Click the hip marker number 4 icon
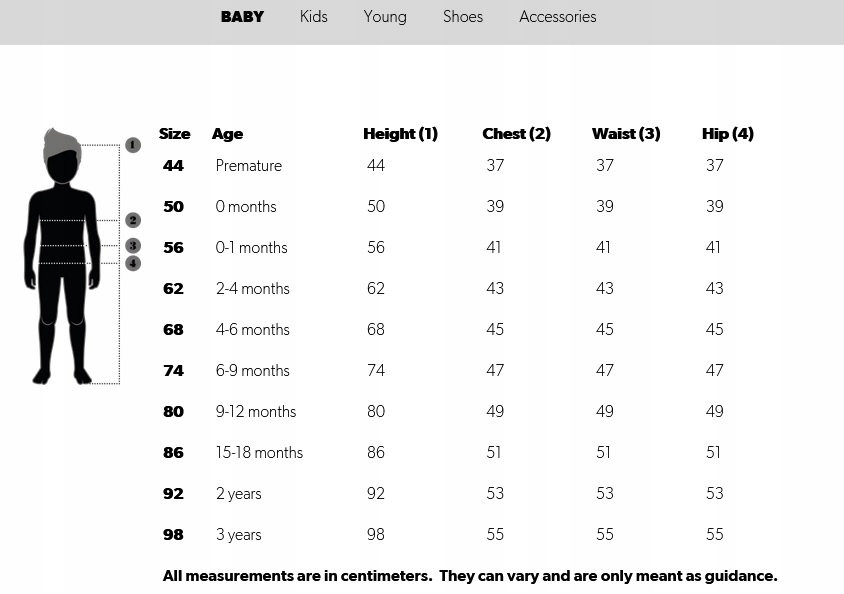This screenshot has width=844, height=594. coord(133,263)
